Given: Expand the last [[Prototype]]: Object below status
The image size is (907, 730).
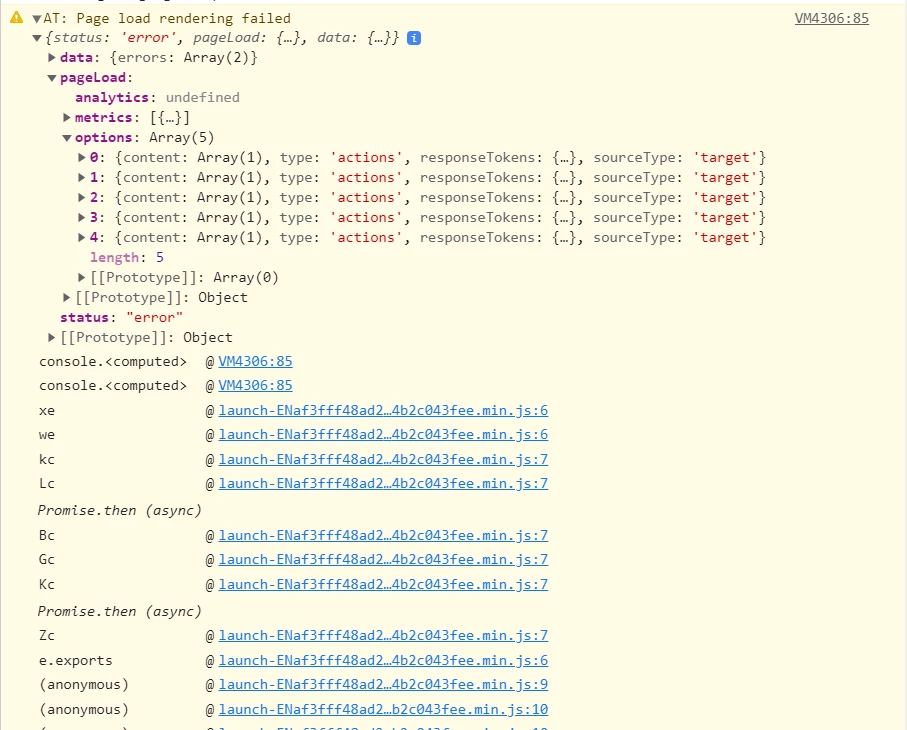Looking at the screenshot, I should click(51, 337).
